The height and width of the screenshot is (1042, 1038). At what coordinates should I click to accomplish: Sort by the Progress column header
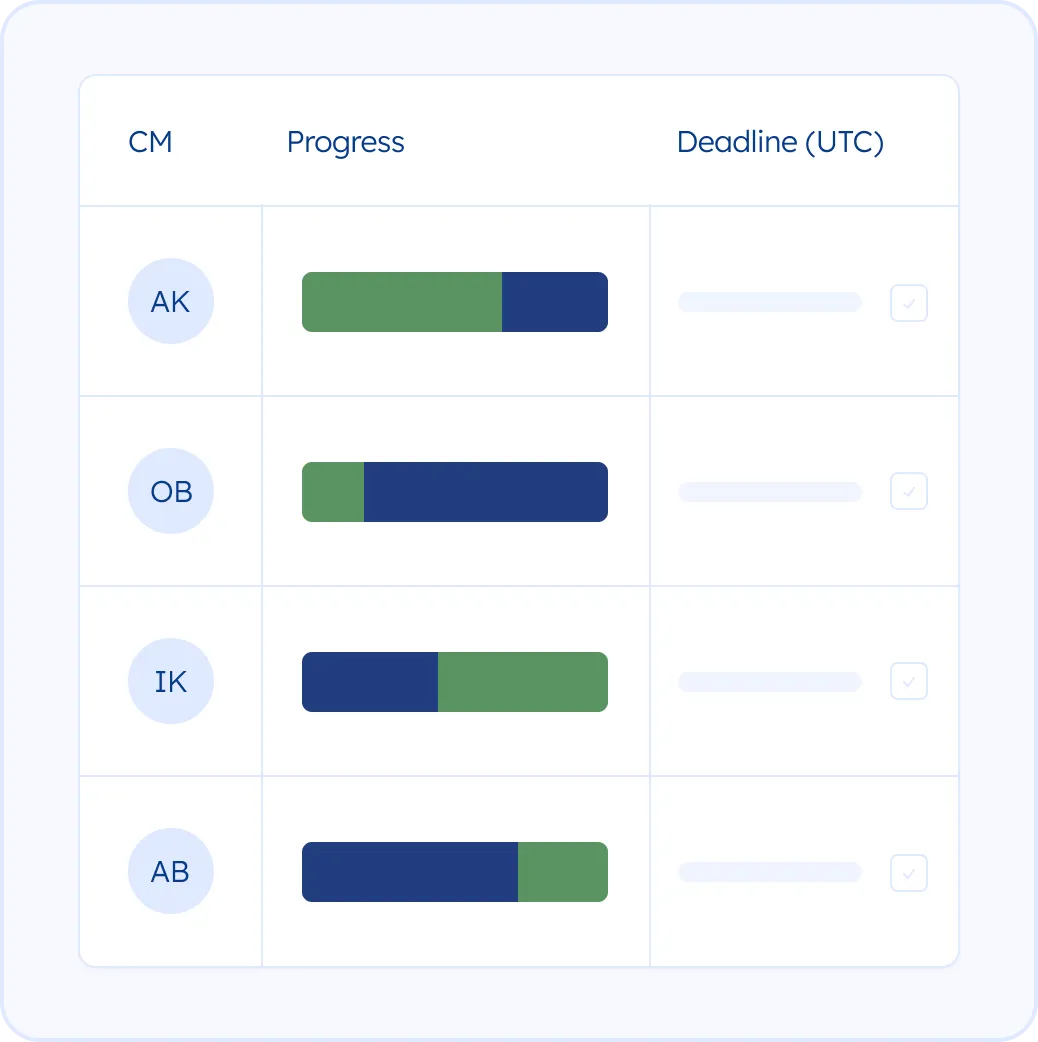click(345, 142)
